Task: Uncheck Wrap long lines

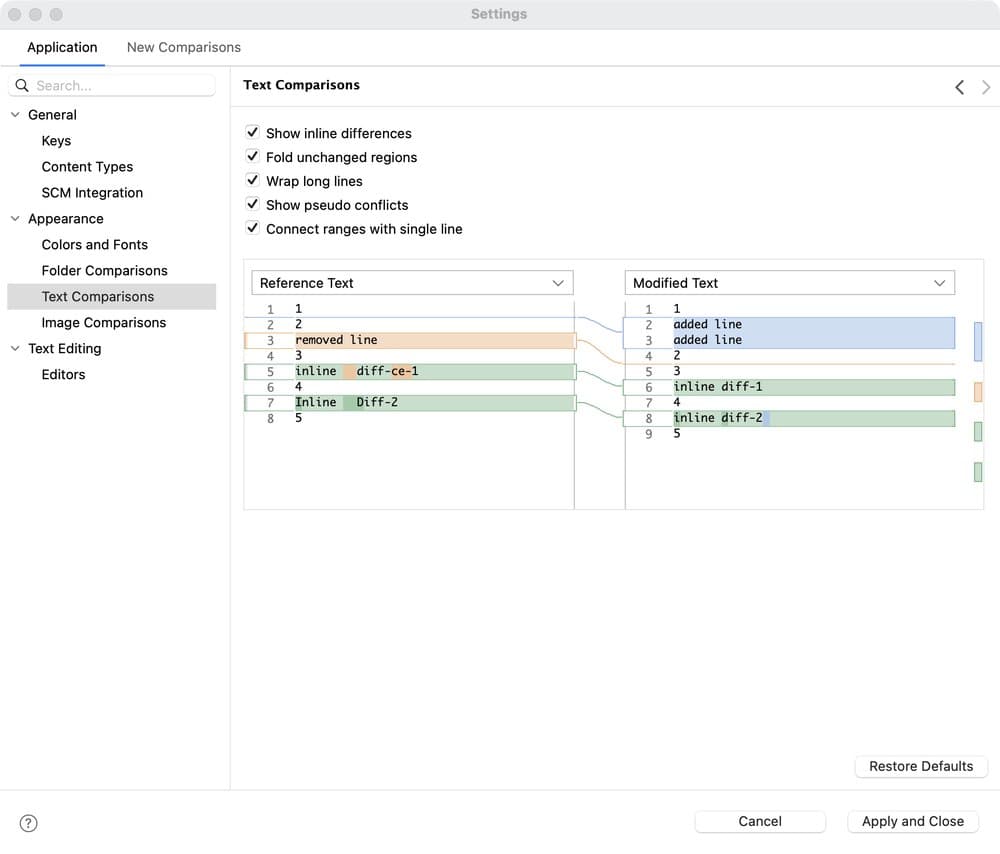Action: (253, 180)
